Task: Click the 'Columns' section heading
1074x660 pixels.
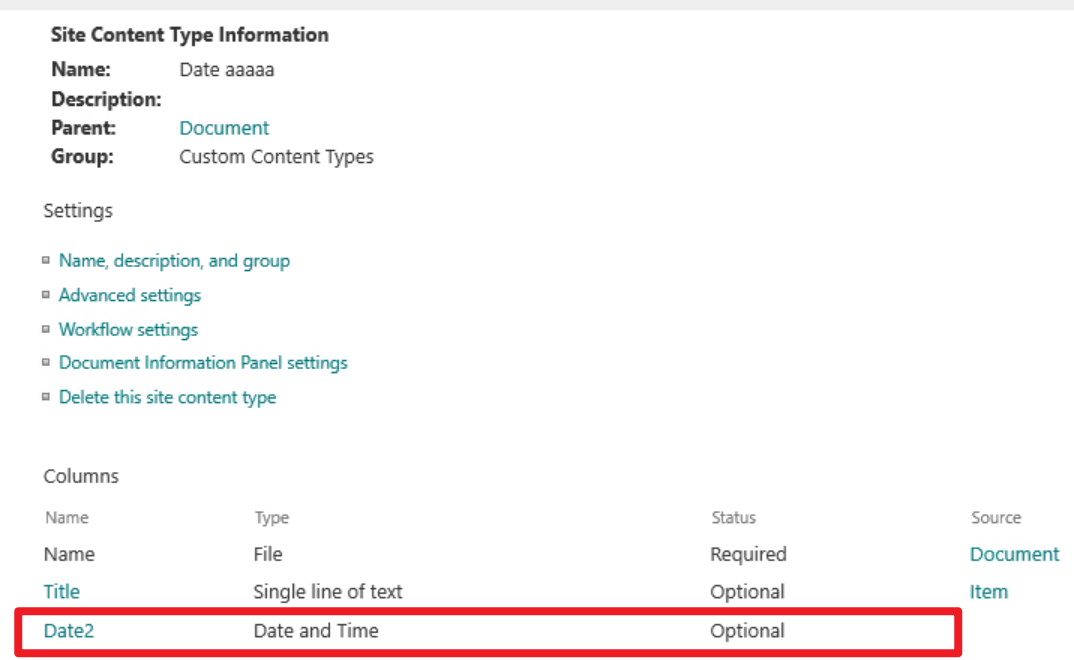Action: tap(81, 477)
